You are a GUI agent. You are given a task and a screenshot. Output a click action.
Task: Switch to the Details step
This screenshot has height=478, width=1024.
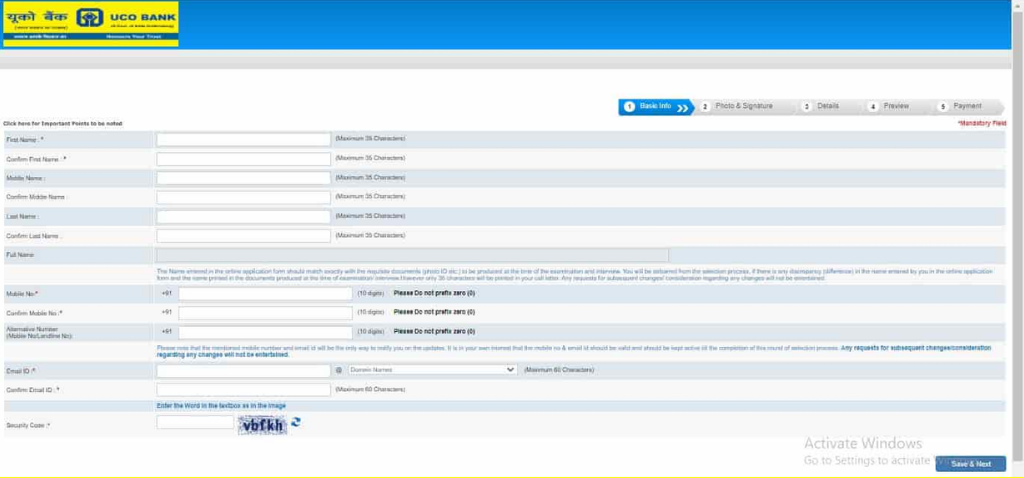coord(827,106)
